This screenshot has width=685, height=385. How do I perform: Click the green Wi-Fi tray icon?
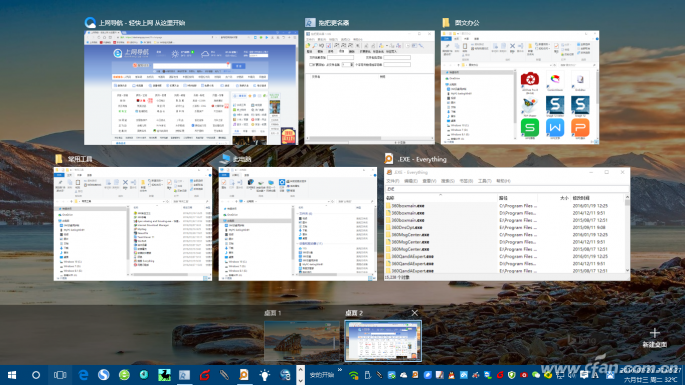click(353, 375)
